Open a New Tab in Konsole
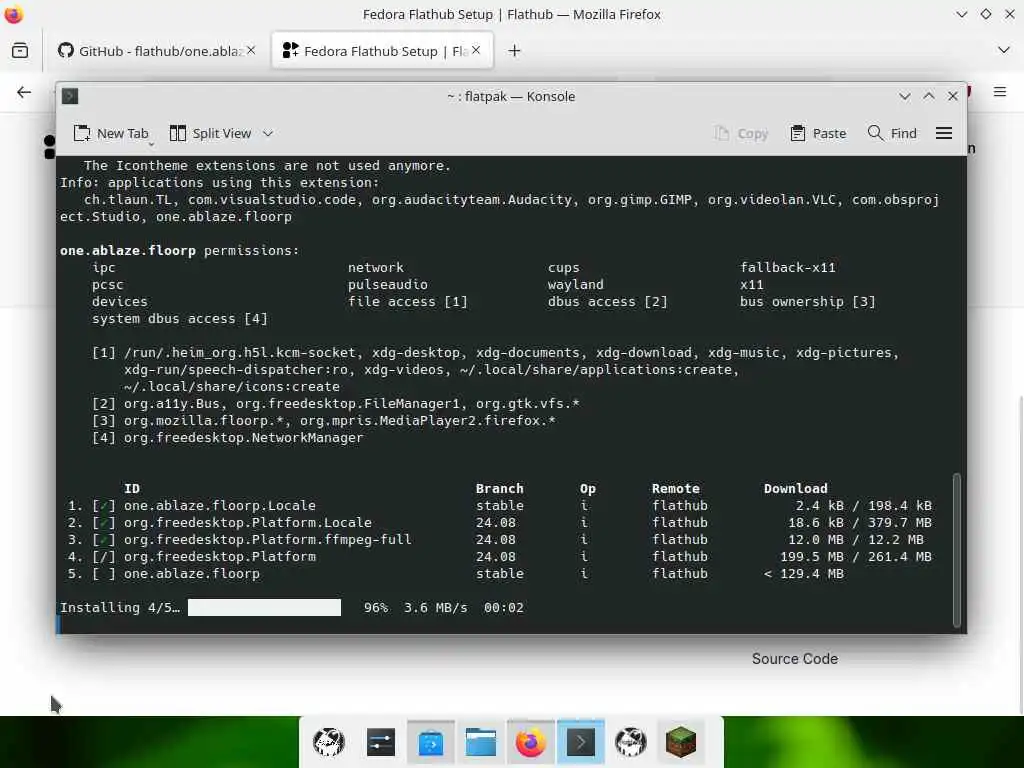Screen dimensions: 1024x768 (x=111, y=133)
